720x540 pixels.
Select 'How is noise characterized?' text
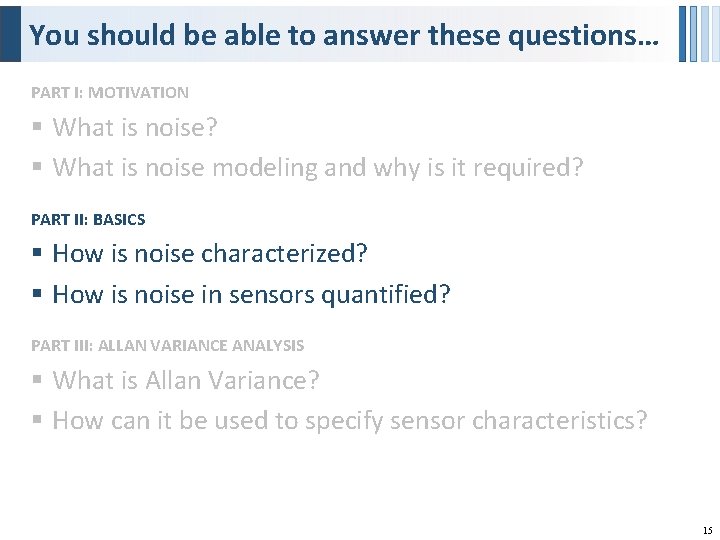[210, 254]
